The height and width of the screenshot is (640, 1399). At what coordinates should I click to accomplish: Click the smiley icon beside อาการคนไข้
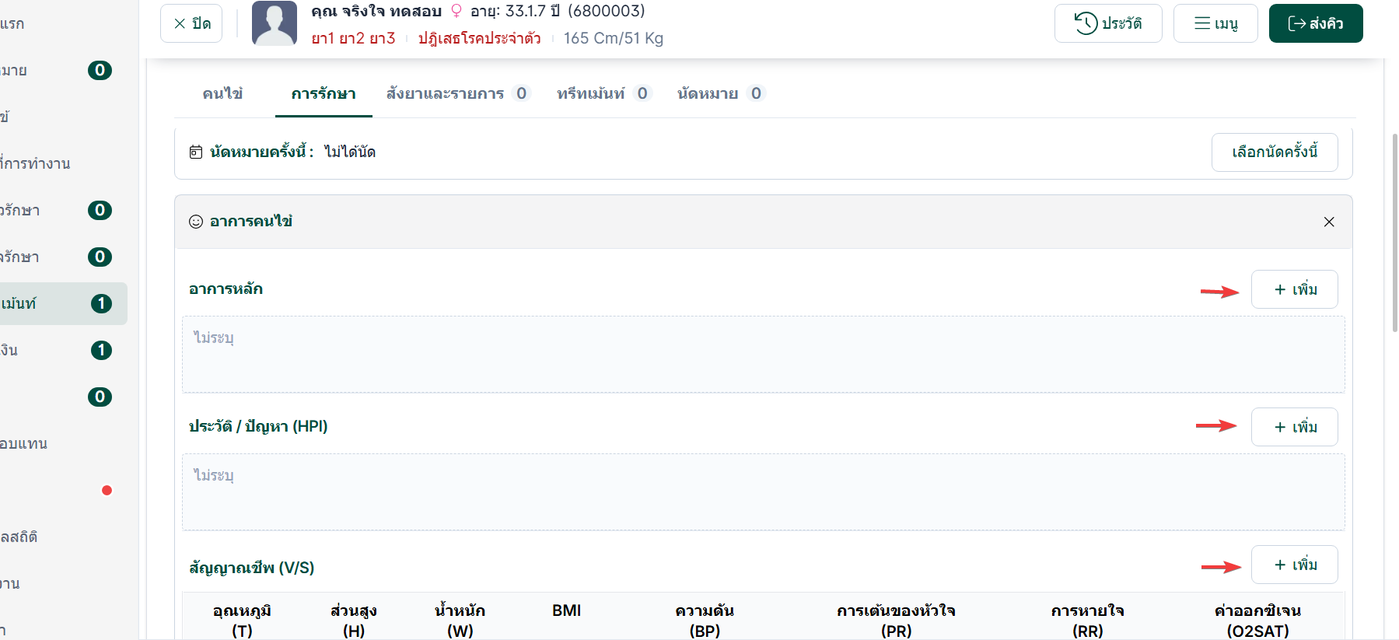[x=196, y=221]
